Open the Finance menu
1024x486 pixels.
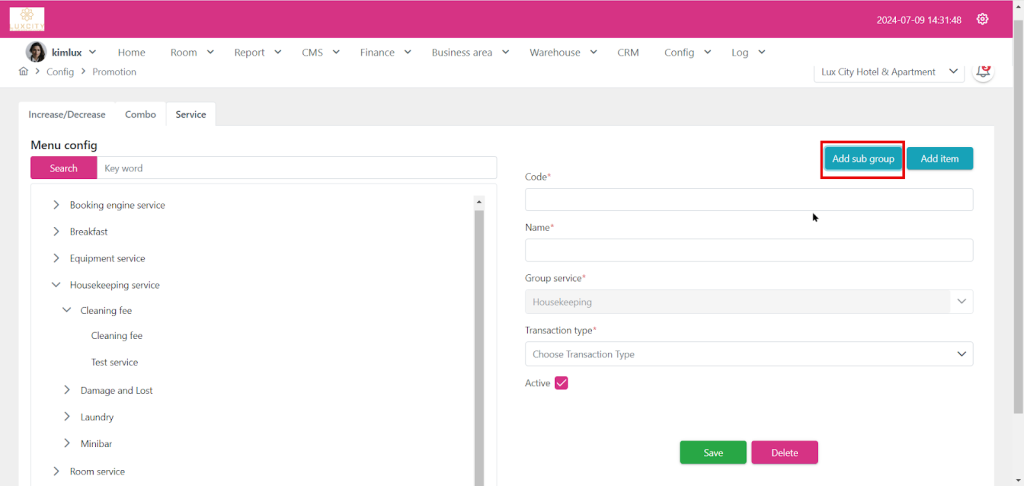point(384,52)
